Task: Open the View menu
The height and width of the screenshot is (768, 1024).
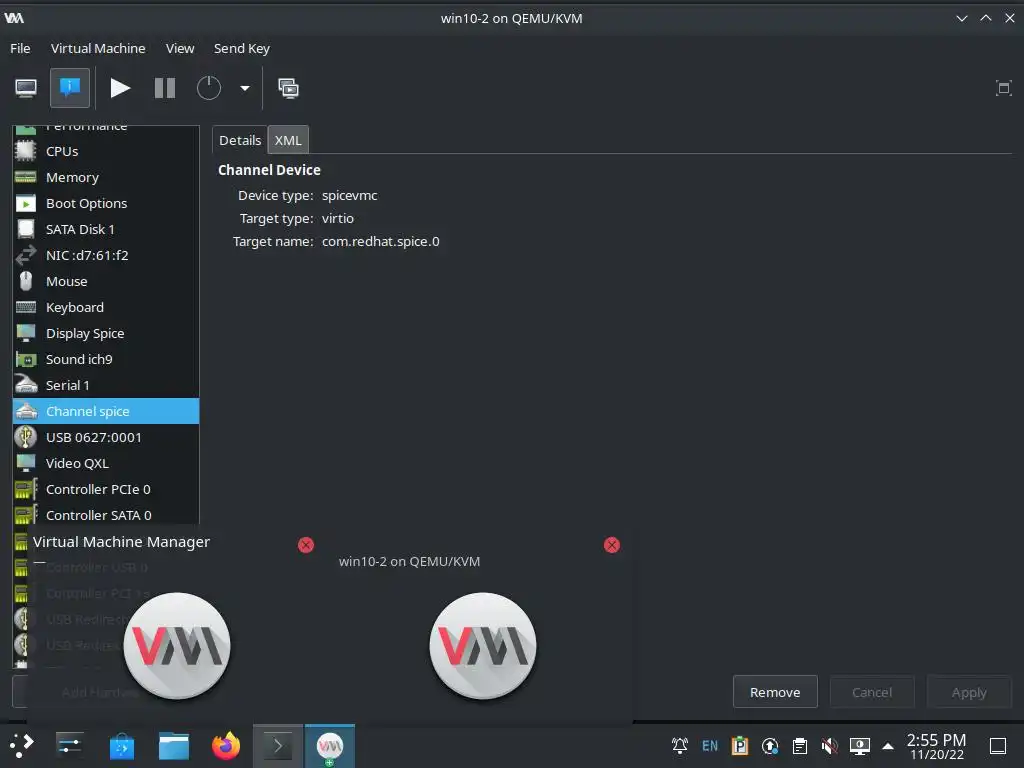Action: coord(180,48)
